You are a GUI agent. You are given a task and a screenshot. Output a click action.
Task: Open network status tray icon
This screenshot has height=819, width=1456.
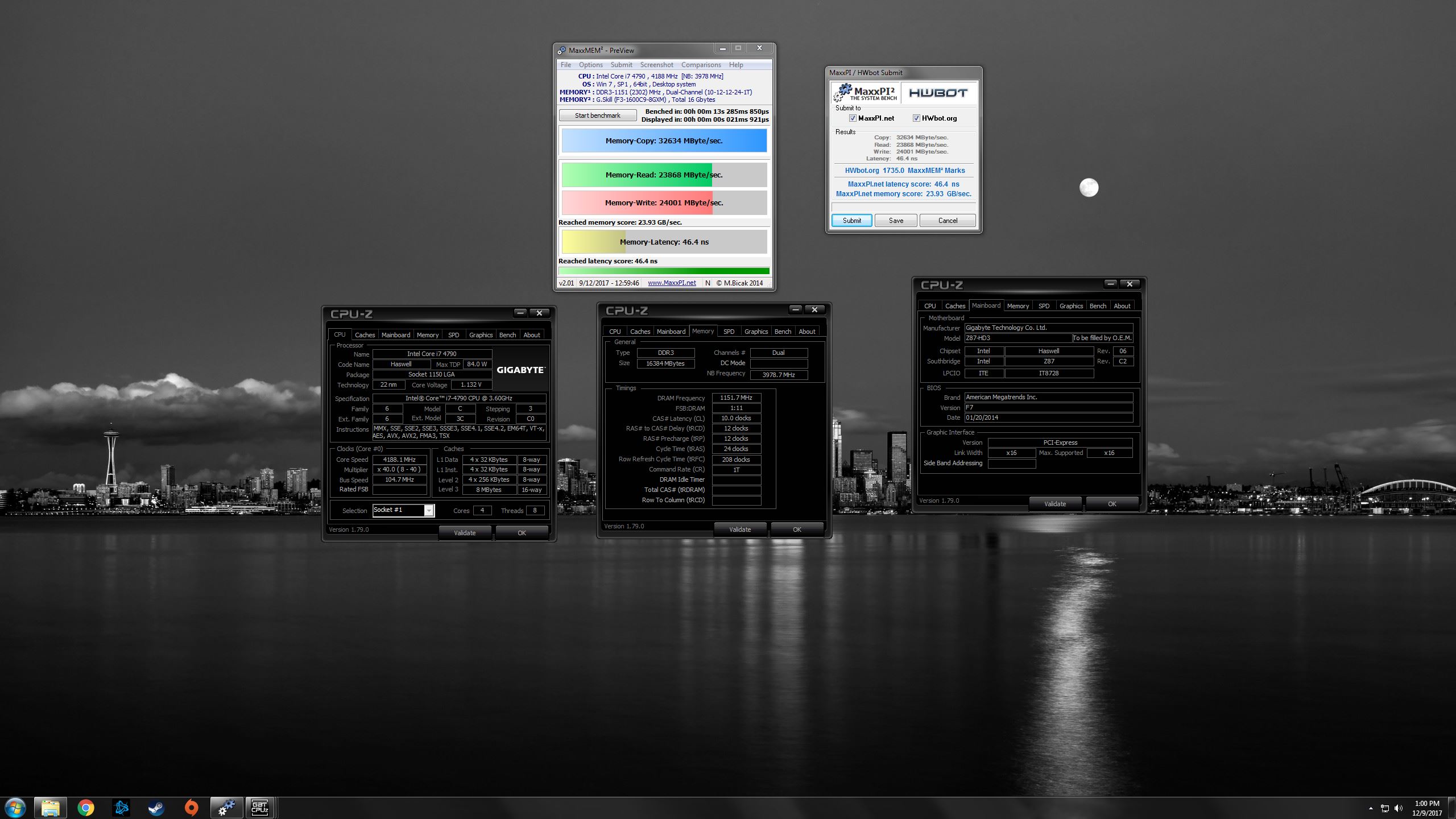coord(1385,808)
